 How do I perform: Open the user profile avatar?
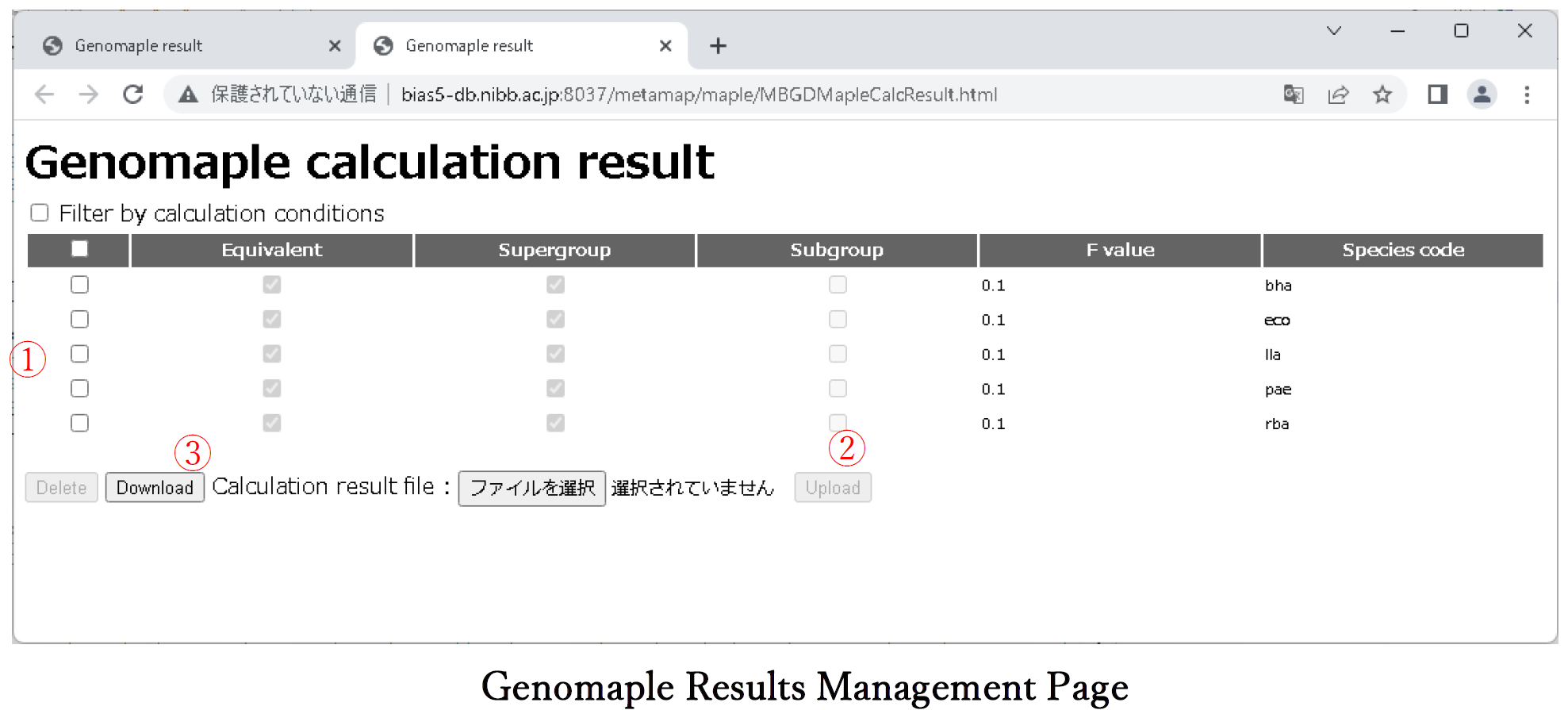coord(1481,95)
